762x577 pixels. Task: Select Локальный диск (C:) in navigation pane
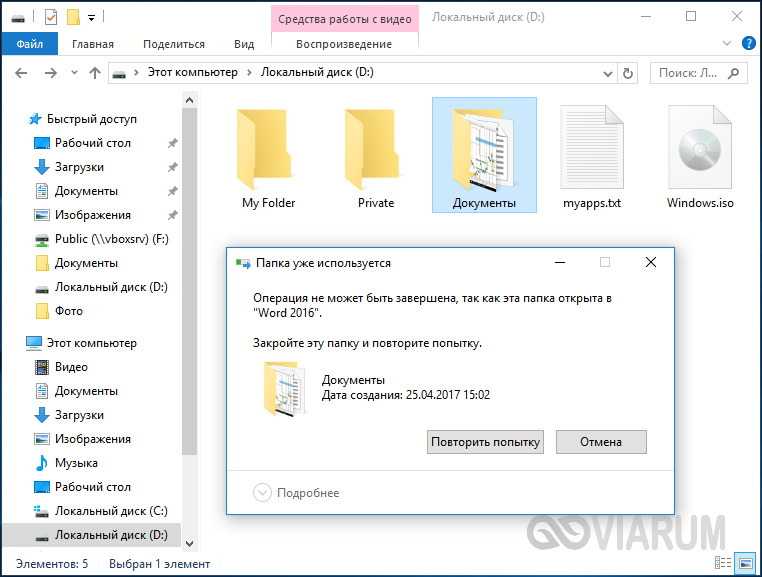(111, 511)
